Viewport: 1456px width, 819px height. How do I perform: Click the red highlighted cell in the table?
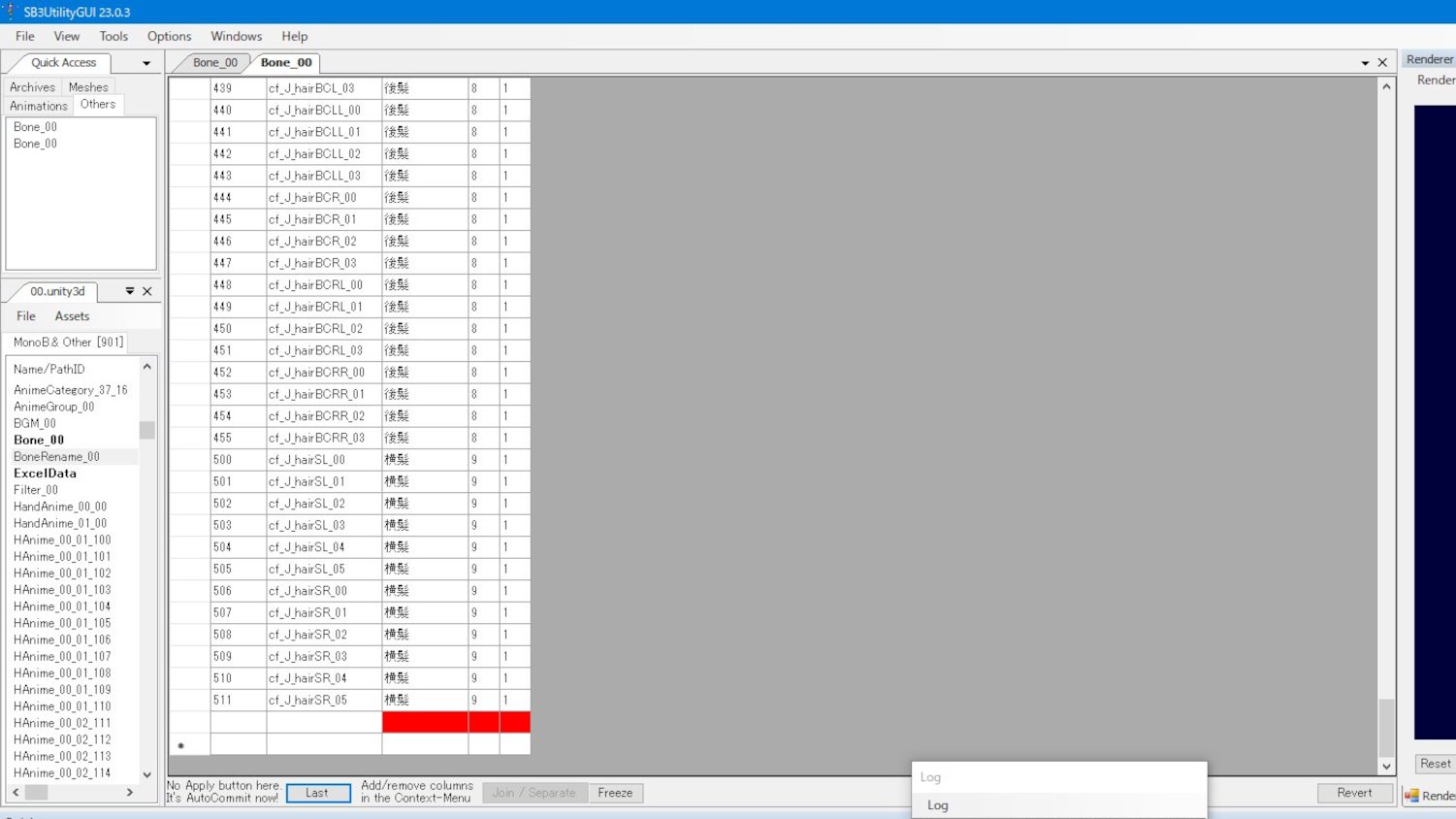(x=425, y=722)
